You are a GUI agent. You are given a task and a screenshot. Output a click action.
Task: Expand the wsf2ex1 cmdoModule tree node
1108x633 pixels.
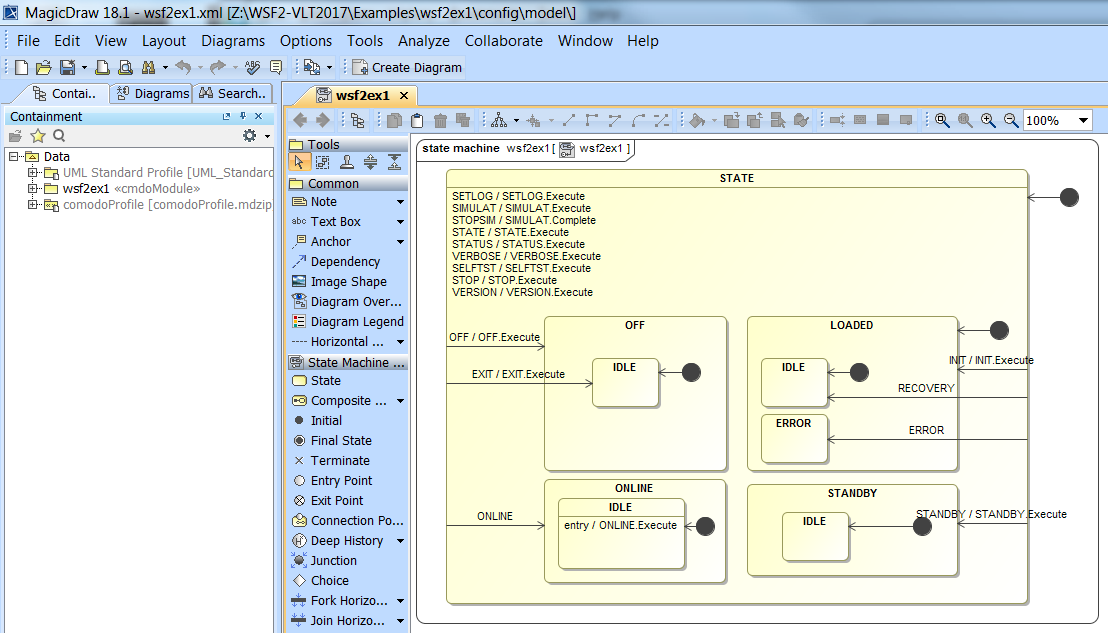[33, 189]
